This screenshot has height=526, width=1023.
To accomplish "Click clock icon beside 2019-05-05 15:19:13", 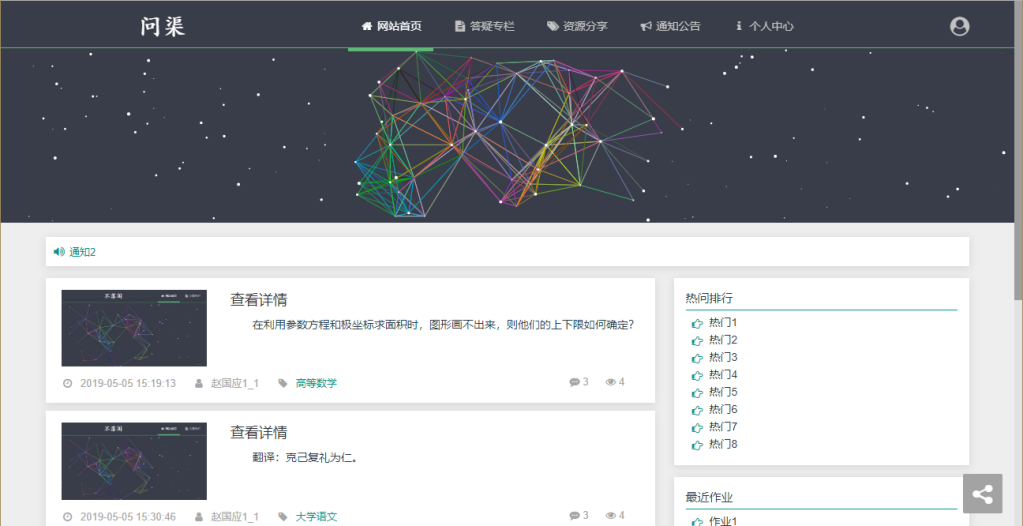I will click(67, 383).
